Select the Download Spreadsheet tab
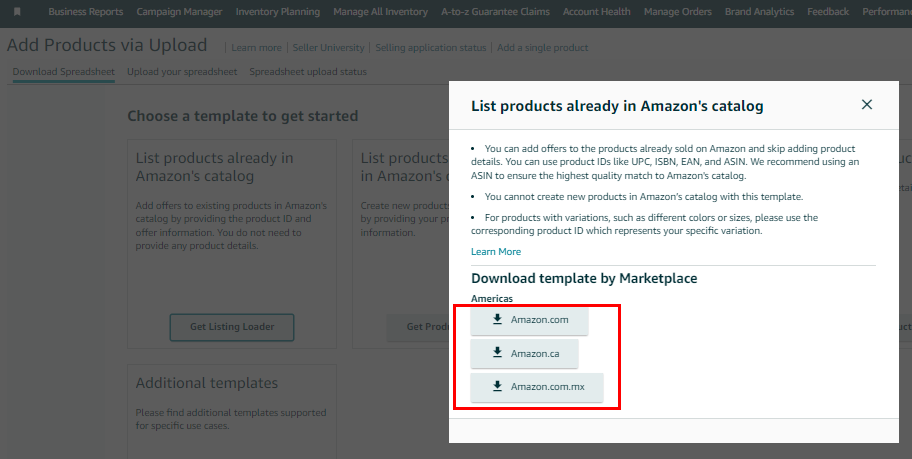This screenshot has width=912, height=459. (x=63, y=72)
